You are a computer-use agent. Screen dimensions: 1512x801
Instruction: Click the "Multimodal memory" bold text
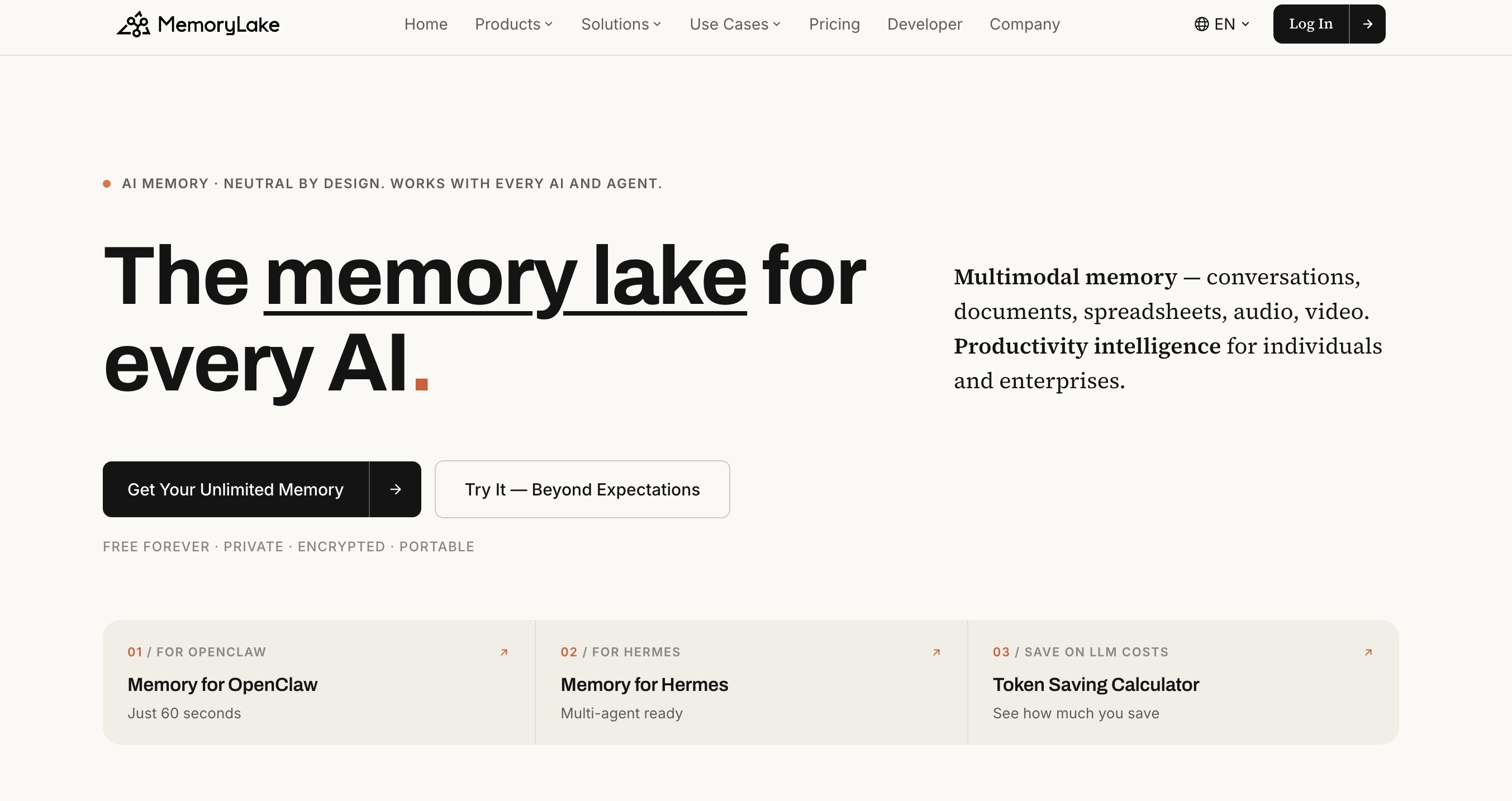click(x=1066, y=276)
